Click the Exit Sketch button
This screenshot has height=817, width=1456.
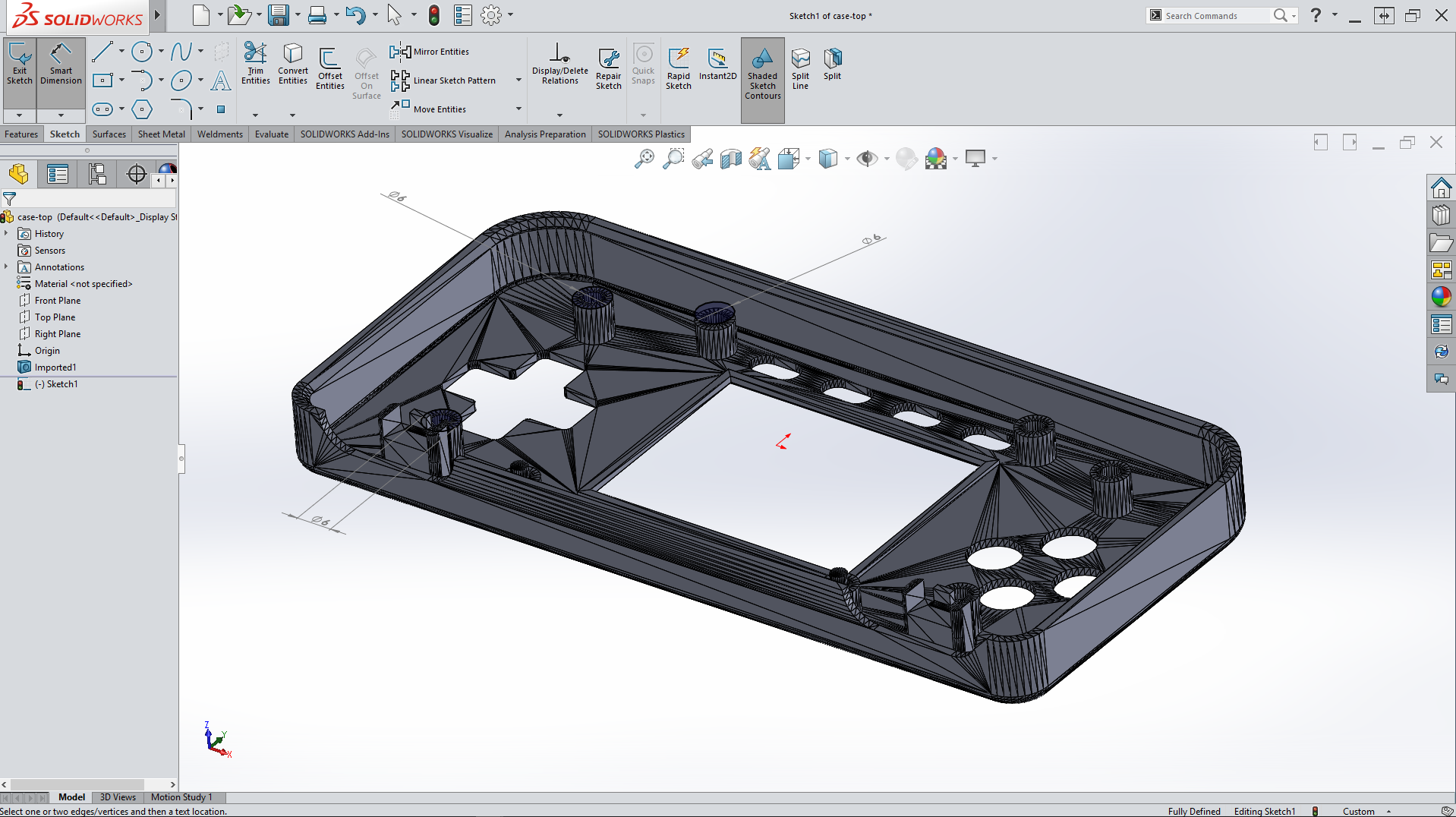point(20,64)
